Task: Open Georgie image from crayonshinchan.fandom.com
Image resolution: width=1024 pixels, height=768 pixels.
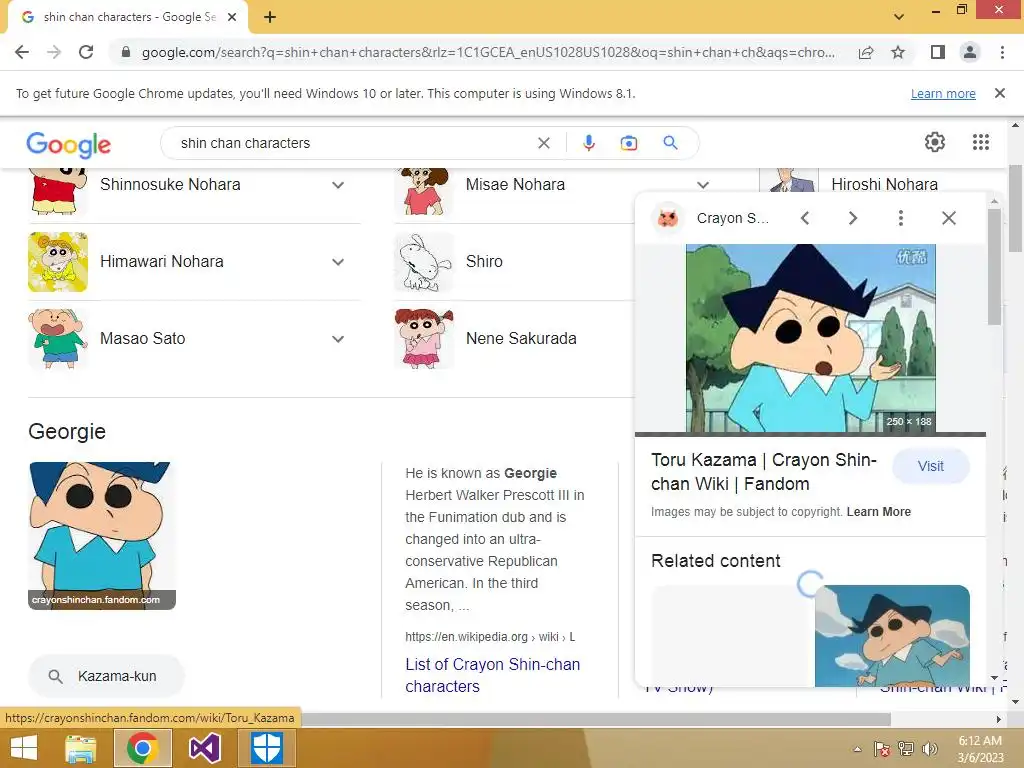Action: click(x=102, y=536)
